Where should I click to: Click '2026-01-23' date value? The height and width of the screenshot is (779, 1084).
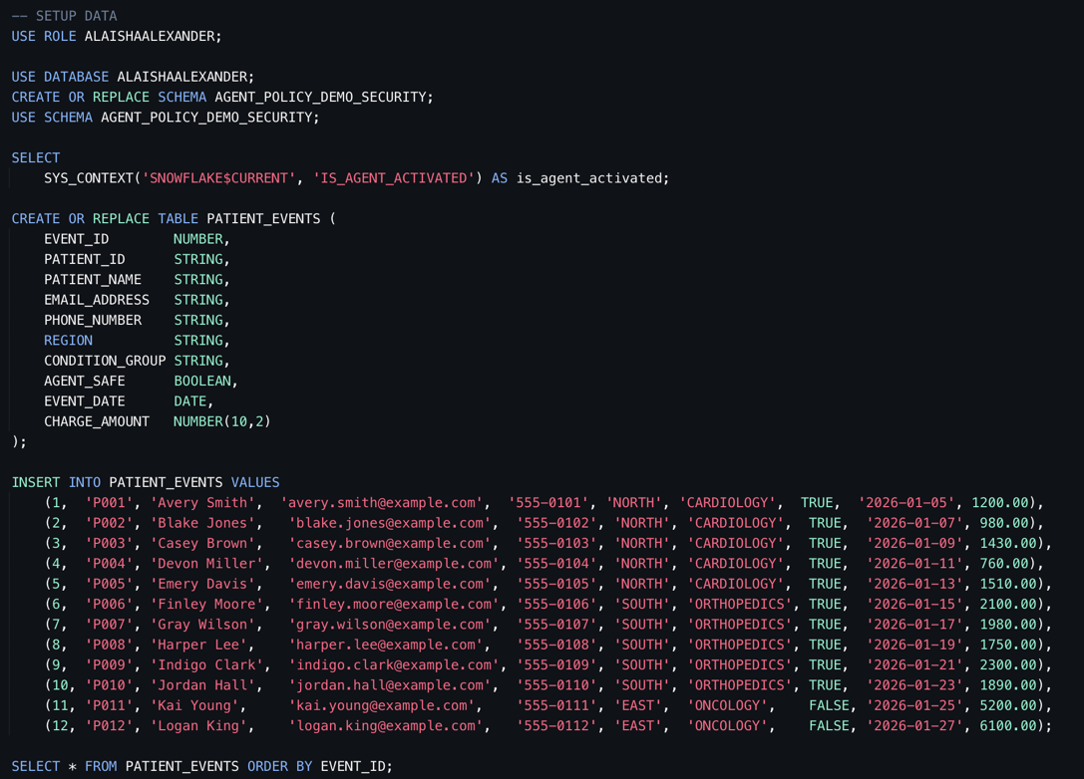pyautogui.click(x=915, y=685)
